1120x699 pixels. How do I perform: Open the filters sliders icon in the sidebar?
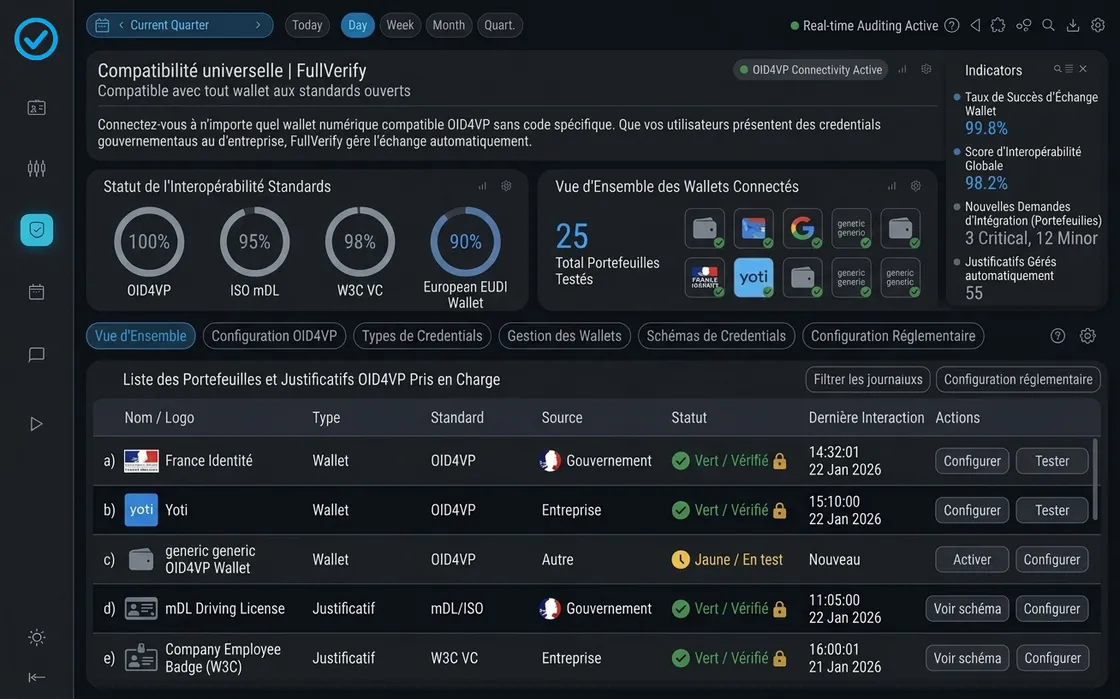pos(35,168)
